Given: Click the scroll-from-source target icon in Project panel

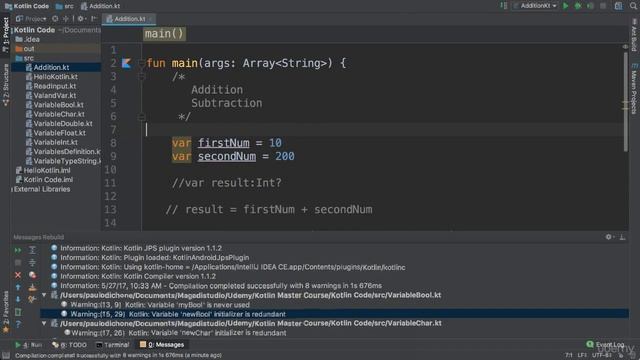Looking at the screenshot, I should point(55,19).
